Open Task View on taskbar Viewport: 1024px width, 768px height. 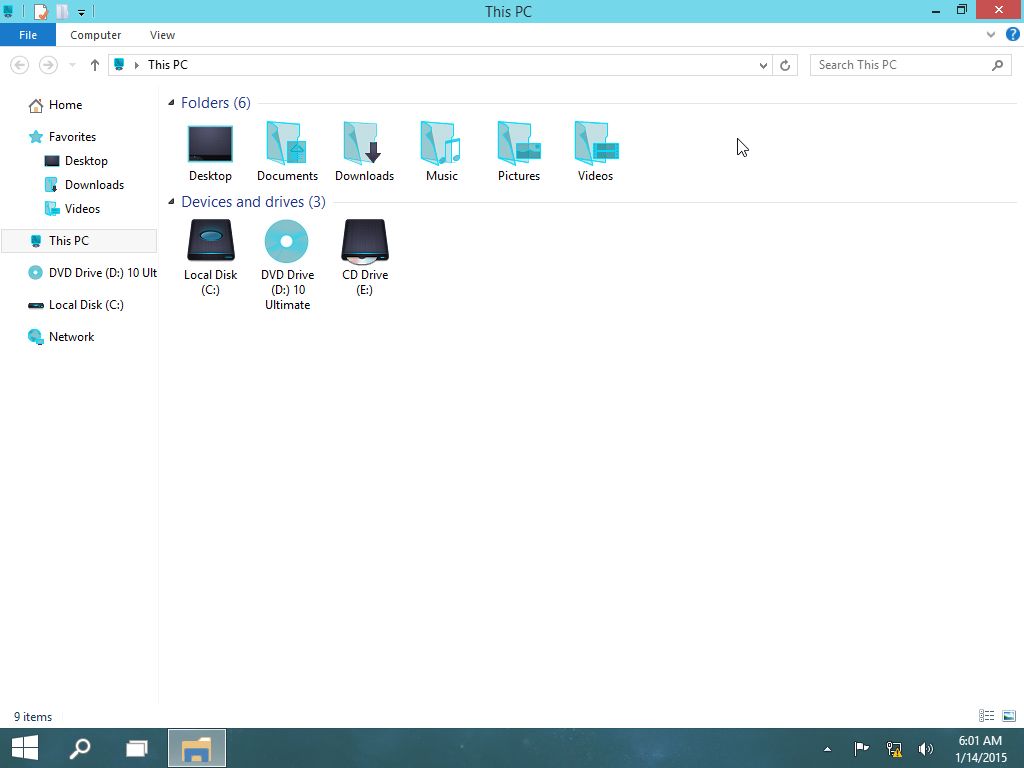coord(136,748)
